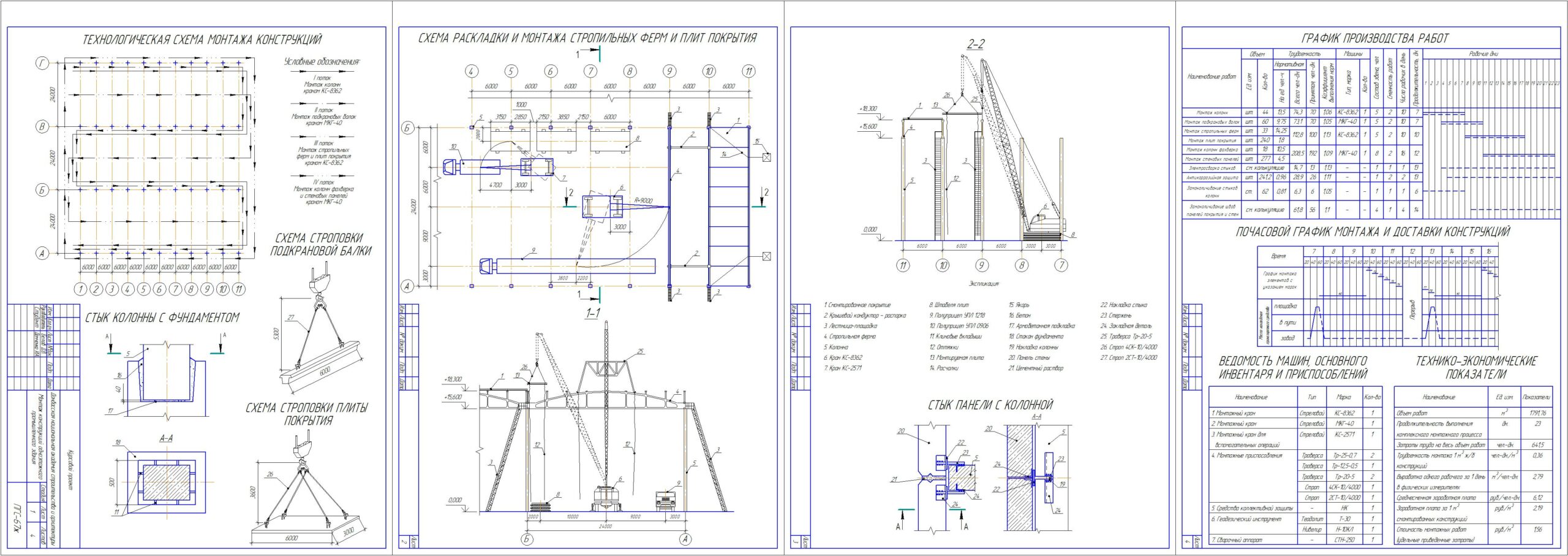Select explication item '23. Стержень'

pos(1116,316)
